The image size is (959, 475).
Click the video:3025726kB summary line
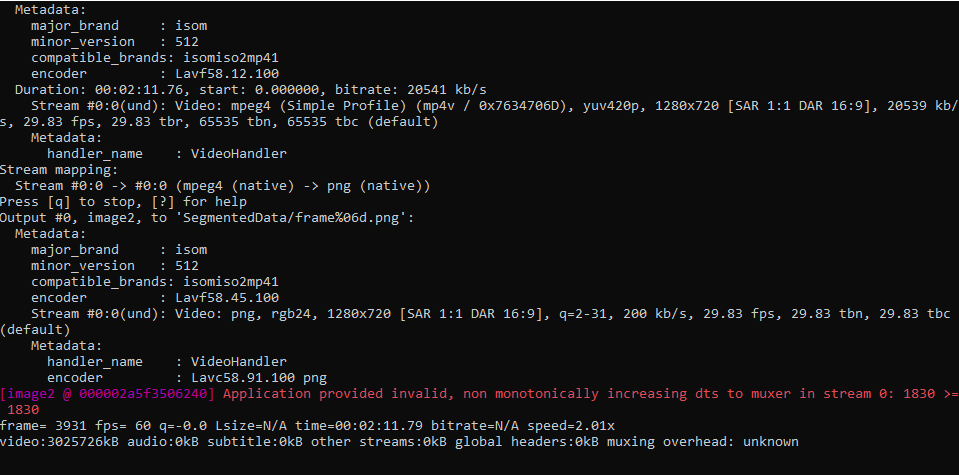(x=399, y=441)
